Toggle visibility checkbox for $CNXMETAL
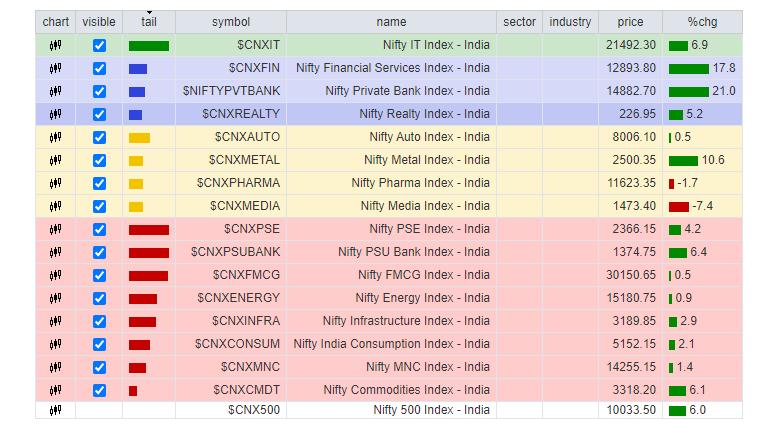Screen dimensions: 765x435 click(99, 160)
